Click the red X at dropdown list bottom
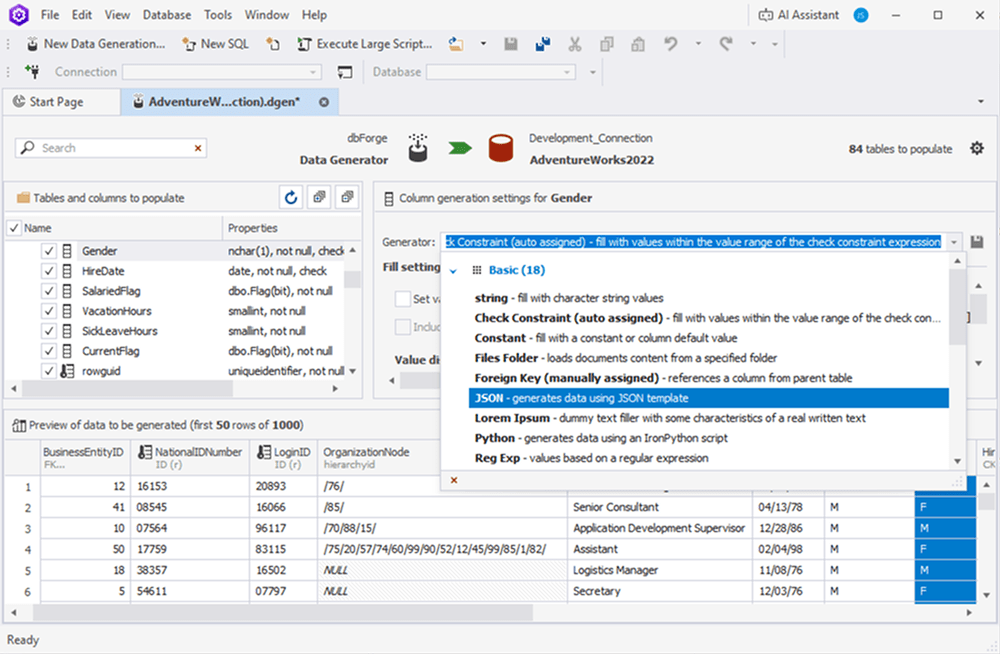The width and height of the screenshot is (1000, 654). [454, 480]
